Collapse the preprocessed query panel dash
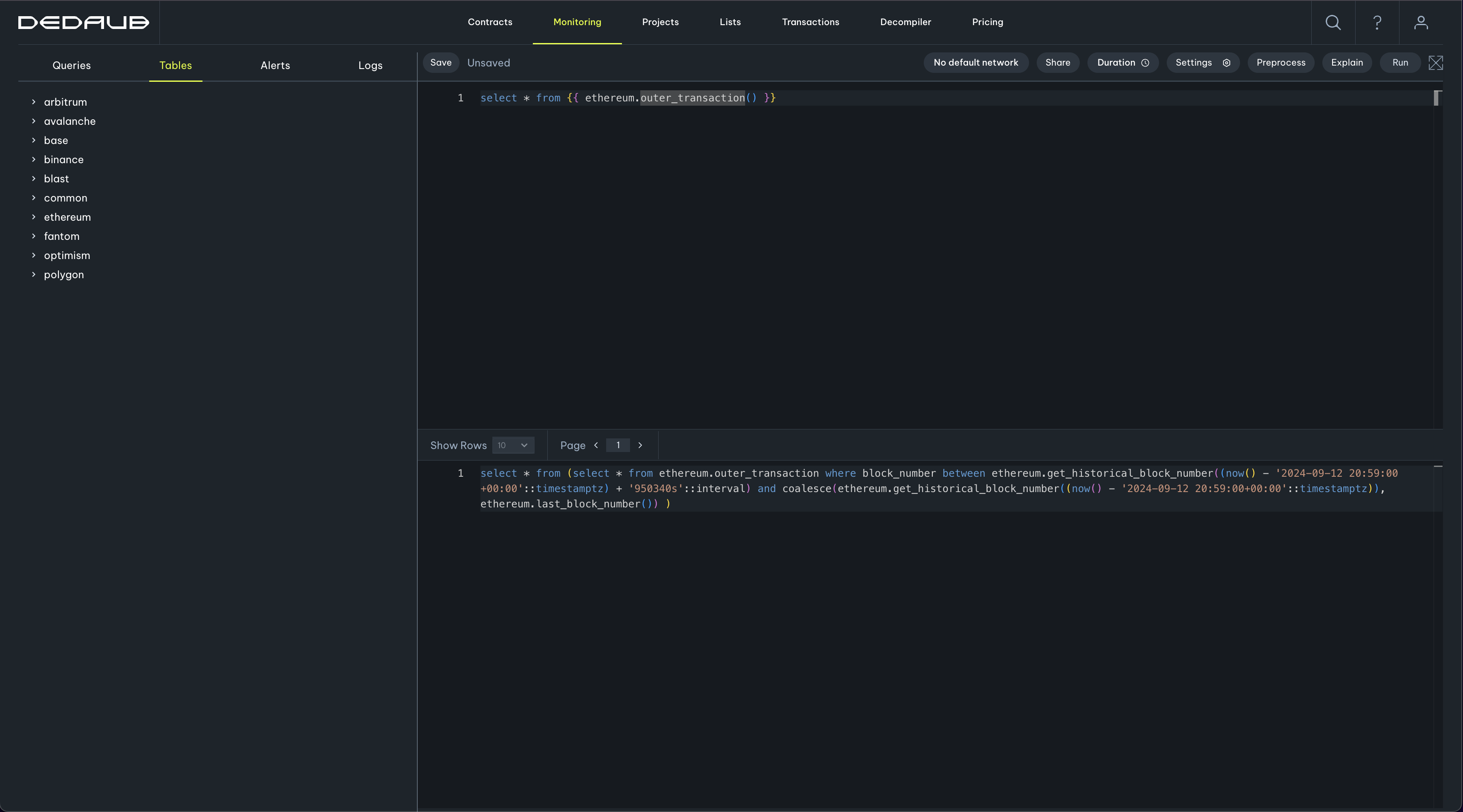1463x812 pixels. pyautogui.click(x=1437, y=466)
